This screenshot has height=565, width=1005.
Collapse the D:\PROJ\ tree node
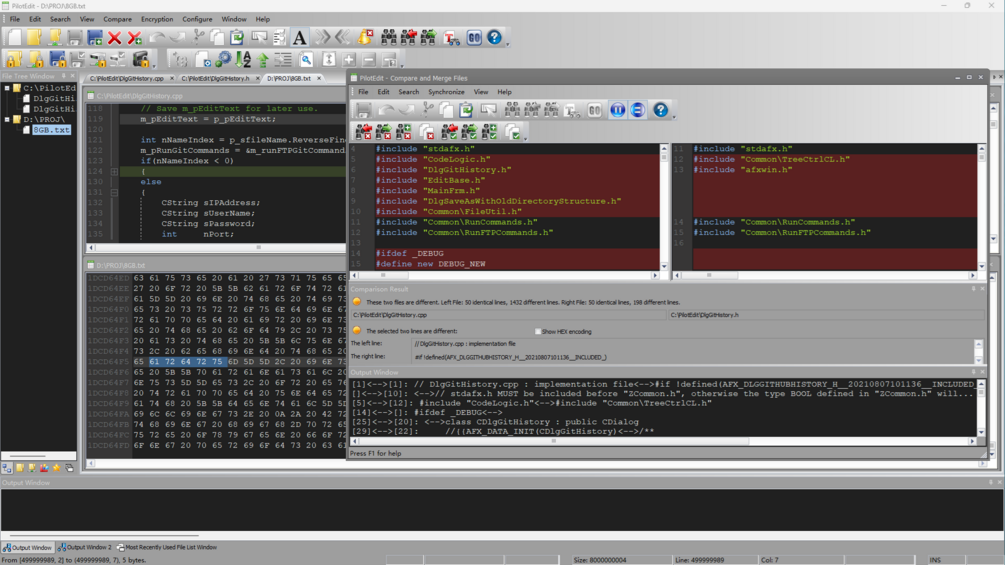coord(7,119)
